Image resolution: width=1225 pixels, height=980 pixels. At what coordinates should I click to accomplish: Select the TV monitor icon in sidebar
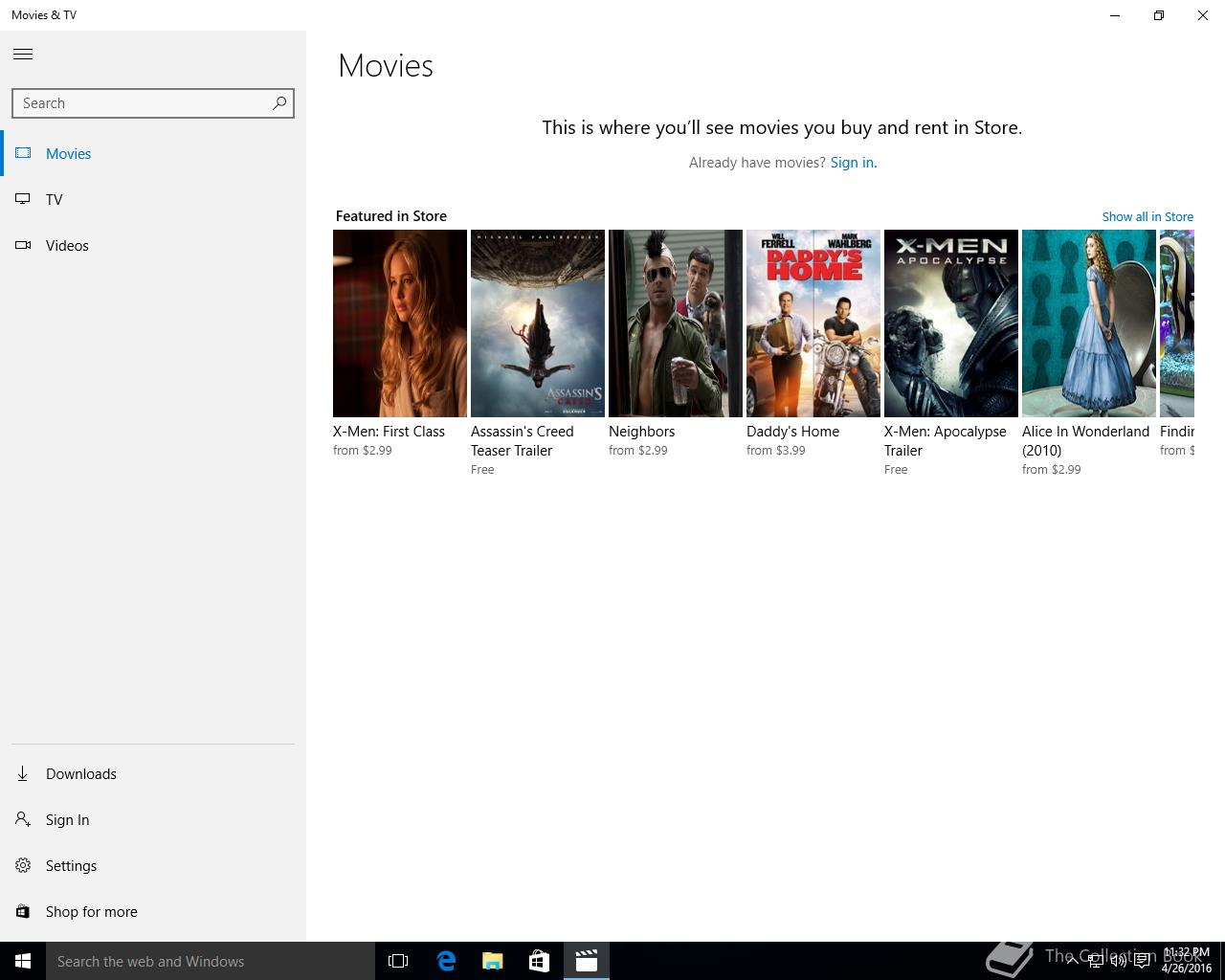click(x=23, y=199)
